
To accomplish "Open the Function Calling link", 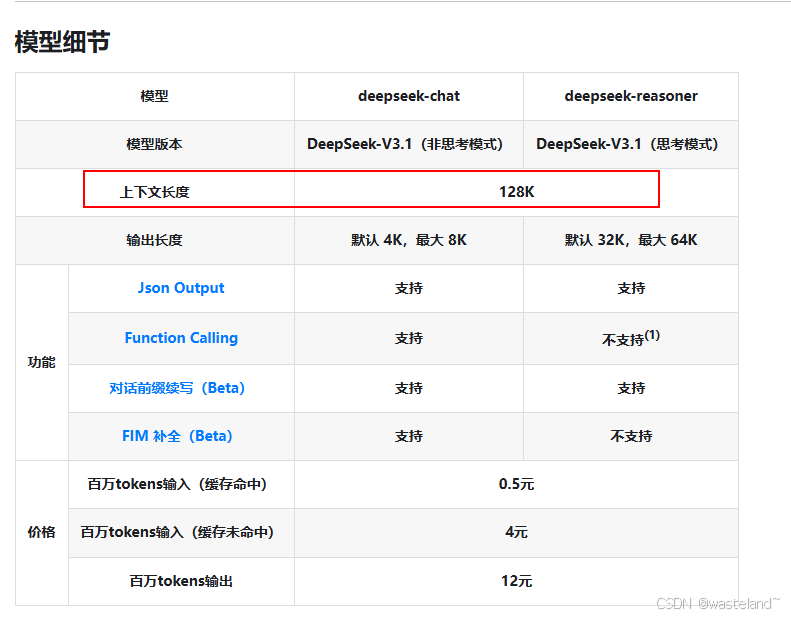I will pos(181,338).
